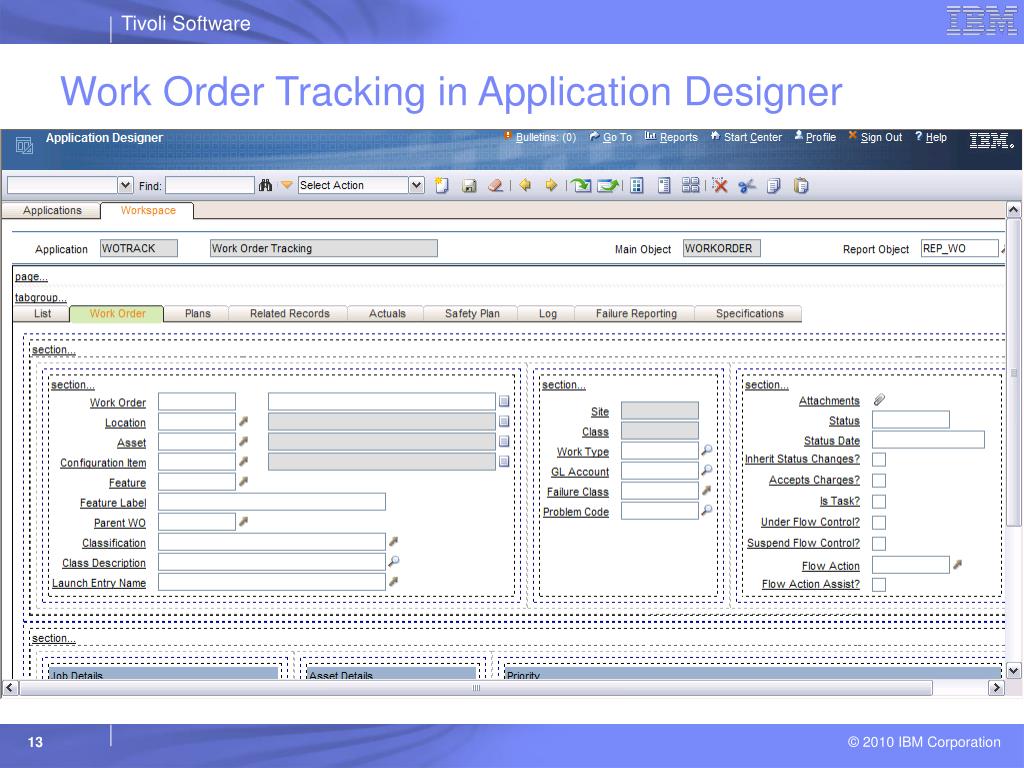1024x768 pixels.
Task: Toggle the Accepts Charges checkbox
Action: coord(879,481)
